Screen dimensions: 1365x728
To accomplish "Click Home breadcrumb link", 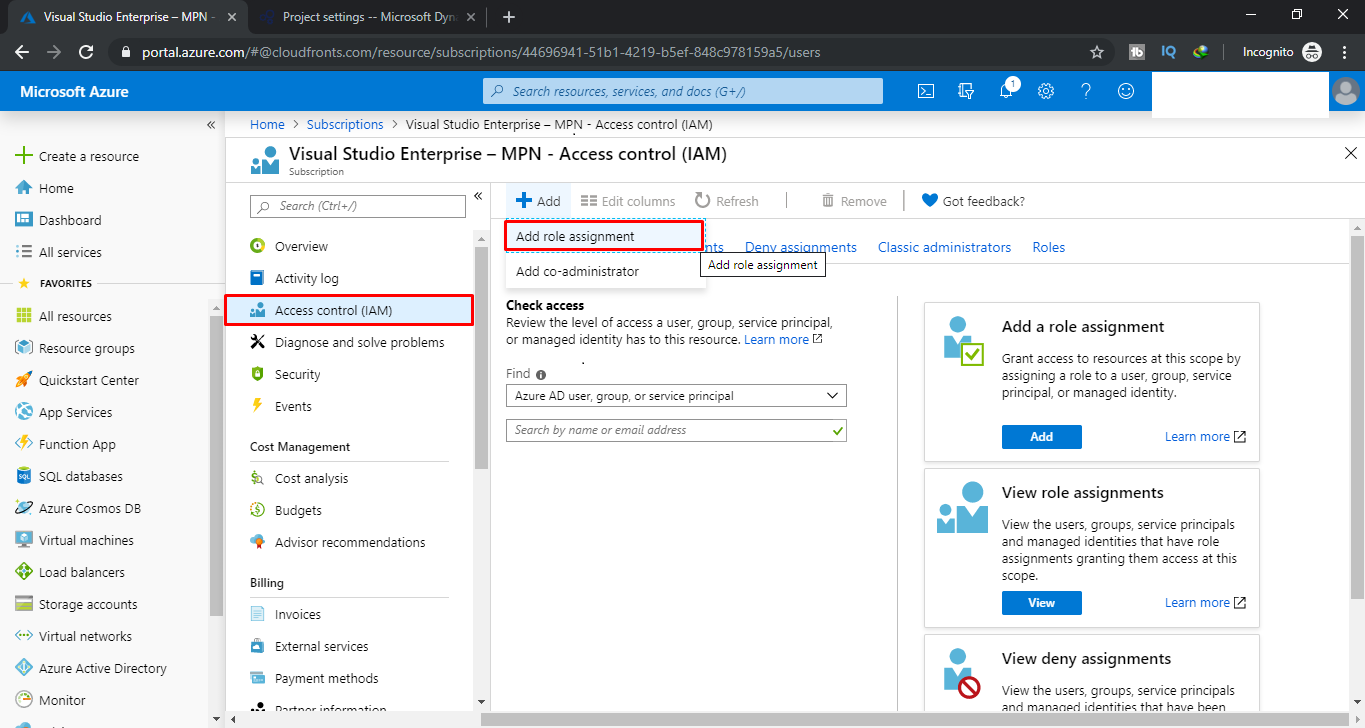I will point(267,125).
